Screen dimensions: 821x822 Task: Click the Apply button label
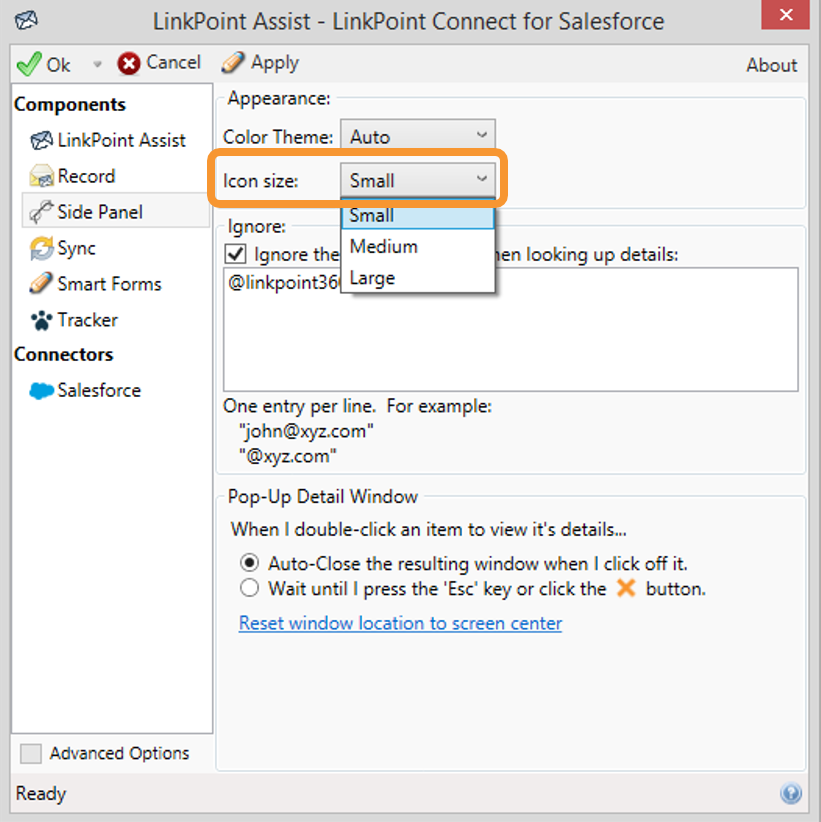point(275,63)
